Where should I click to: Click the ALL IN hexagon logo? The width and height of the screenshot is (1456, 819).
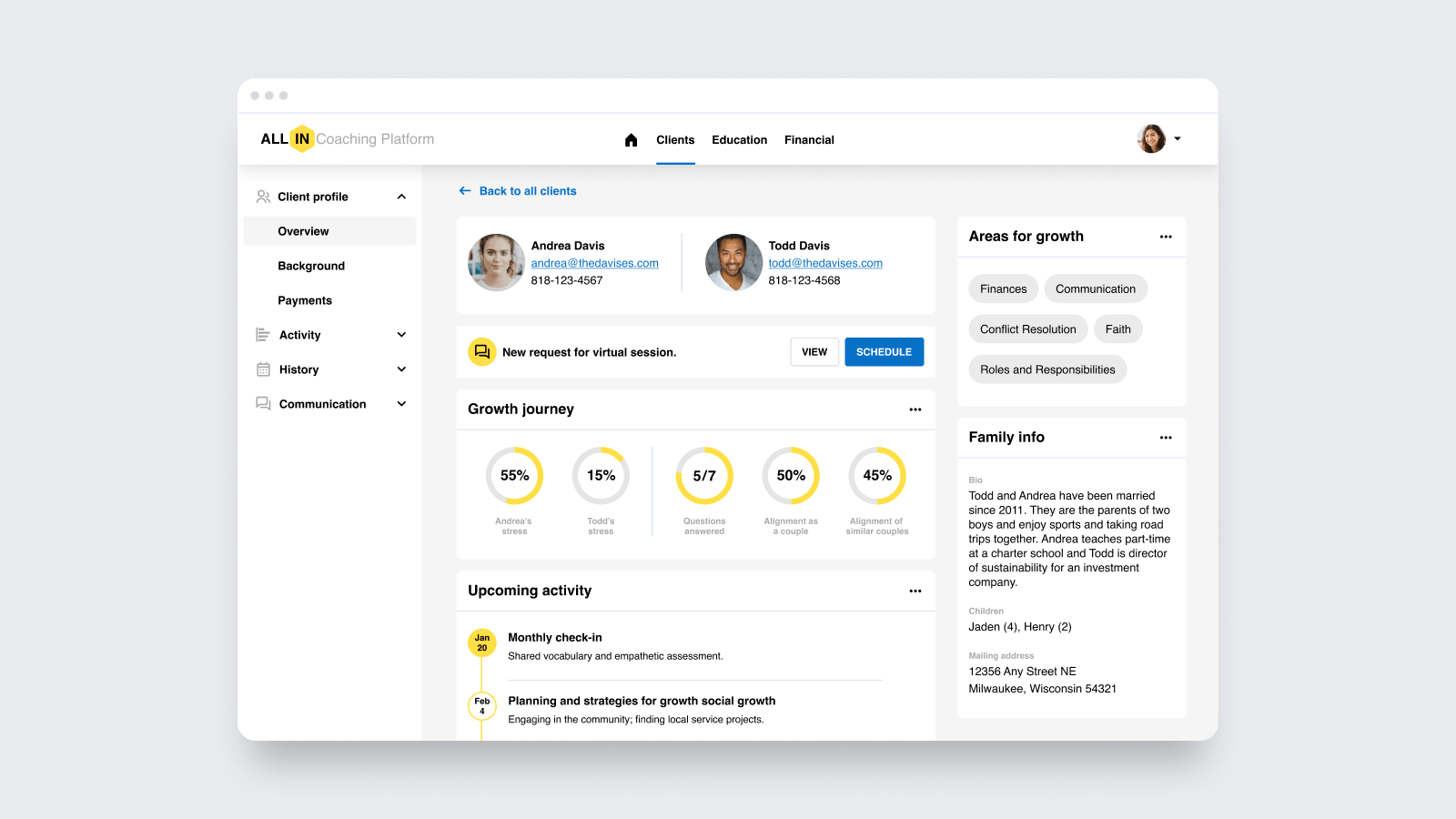click(301, 139)
